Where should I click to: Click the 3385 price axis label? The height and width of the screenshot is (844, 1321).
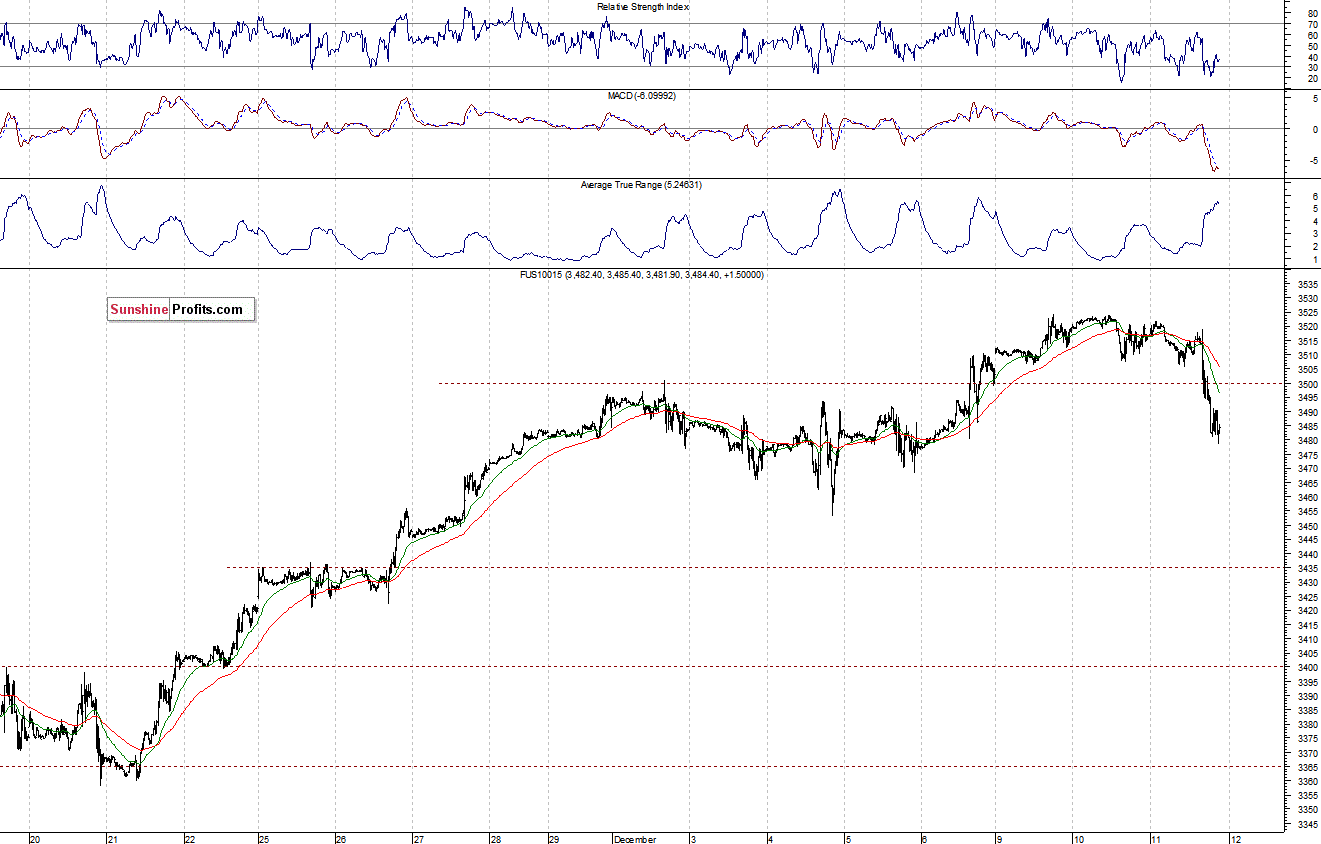[1306, 710]
